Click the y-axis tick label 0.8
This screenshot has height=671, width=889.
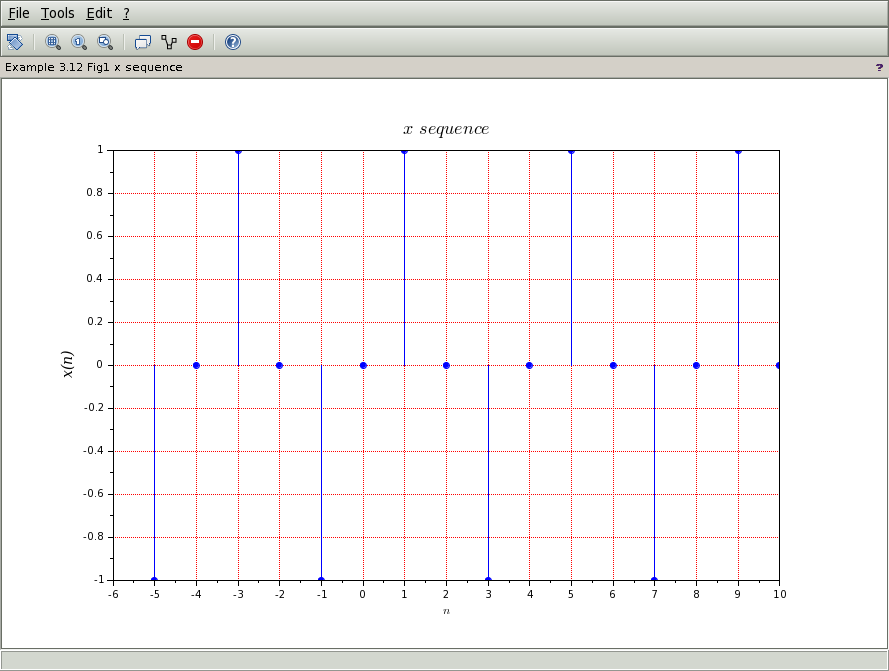click(95, 192)
